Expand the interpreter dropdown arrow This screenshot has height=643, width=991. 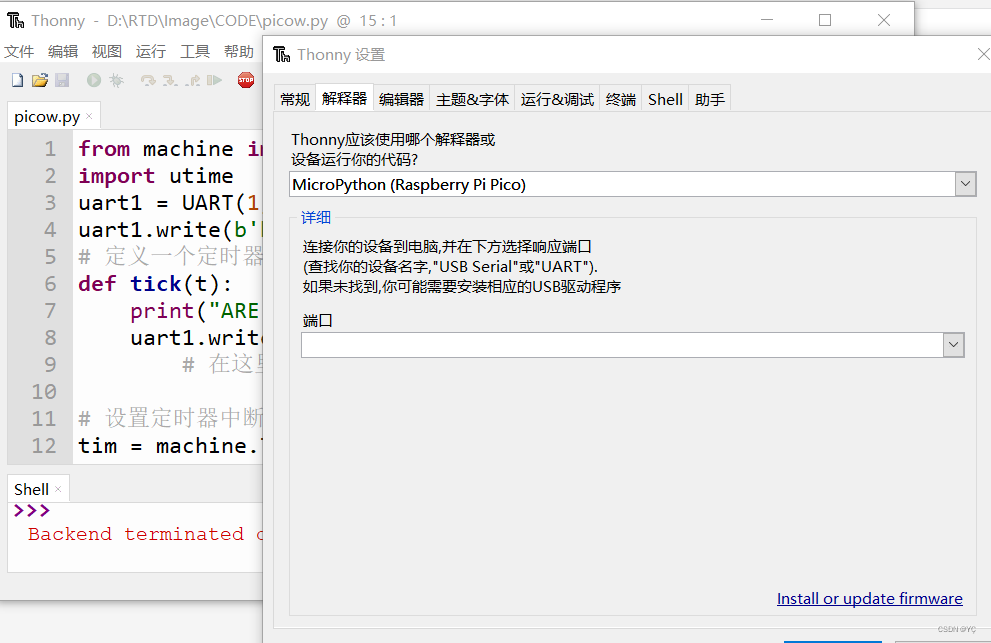pos(965,185)
